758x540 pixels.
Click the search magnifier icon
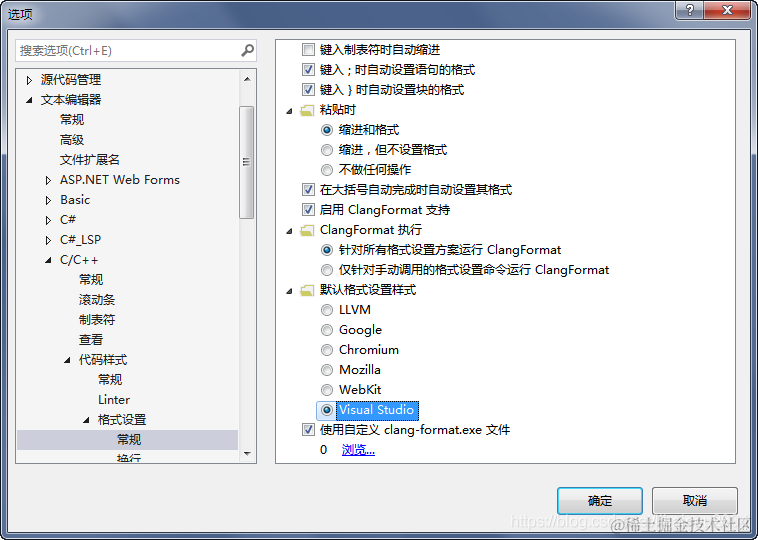tap(248, 50)
